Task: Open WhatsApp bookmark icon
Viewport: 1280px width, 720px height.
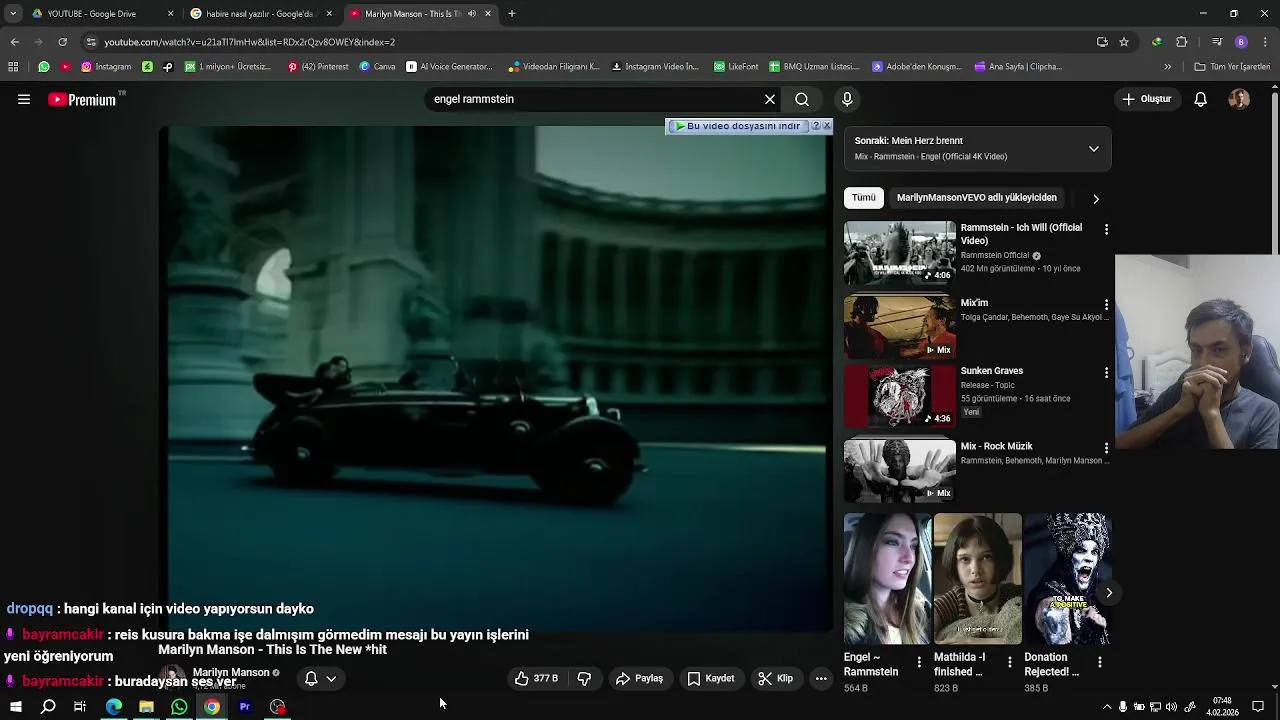Action: (x=44, y=67)
